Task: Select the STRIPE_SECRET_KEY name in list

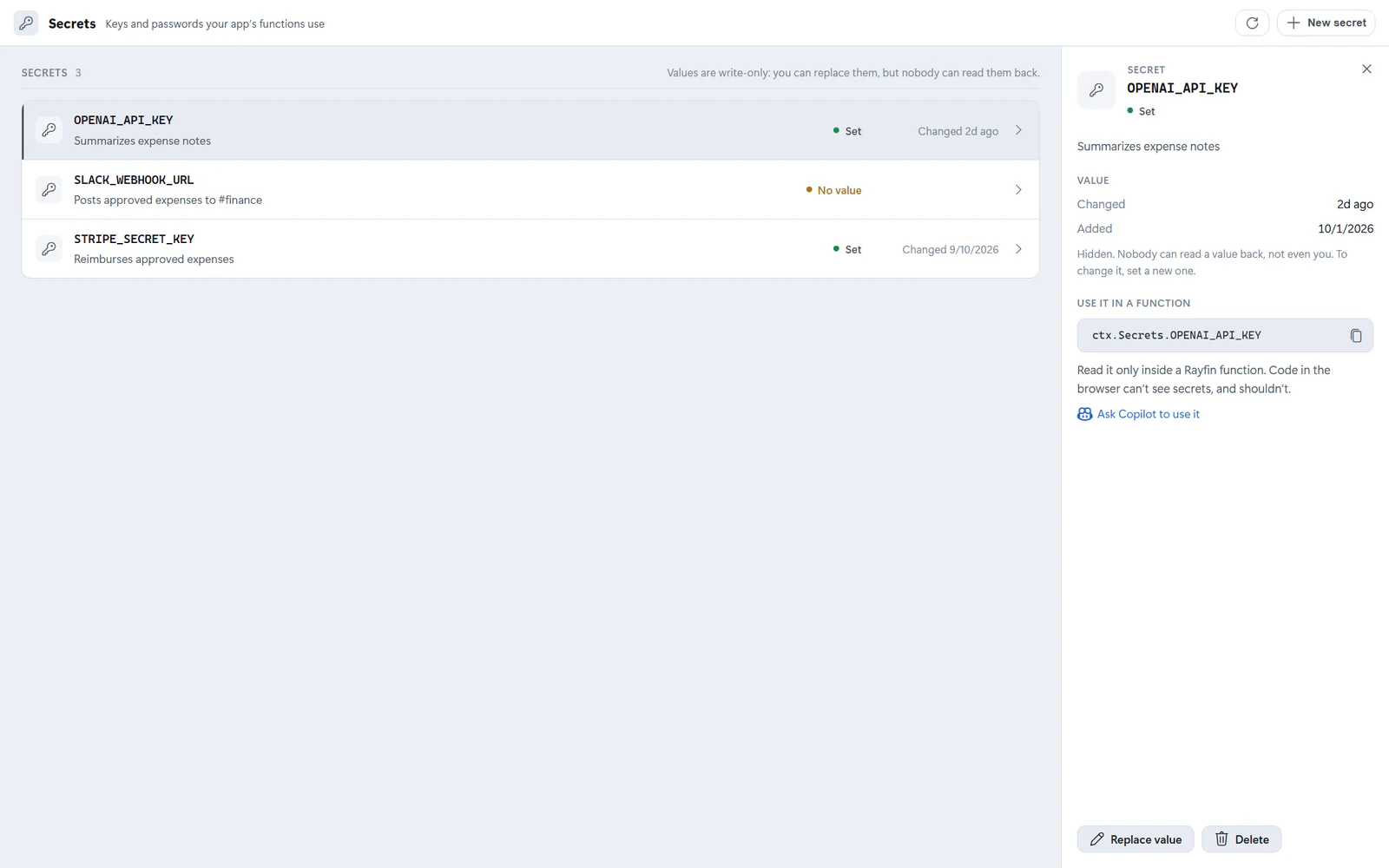Action: click(x=134, y=239)
